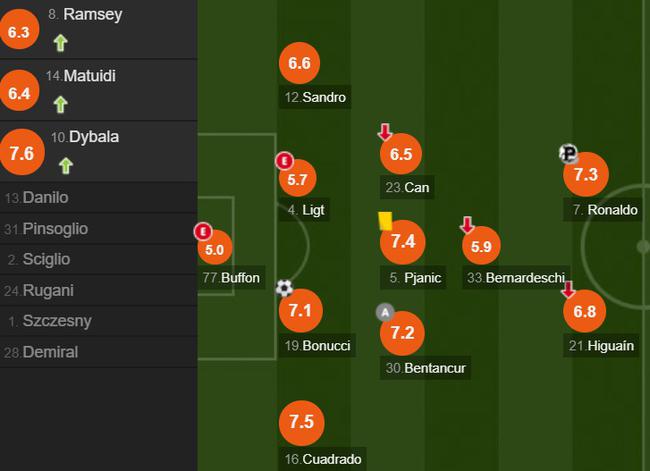The height and width of the screenshot is (471, 650).
Task: Click the penalty icon on Ronaldo
Action: click(x=568, y=153)
